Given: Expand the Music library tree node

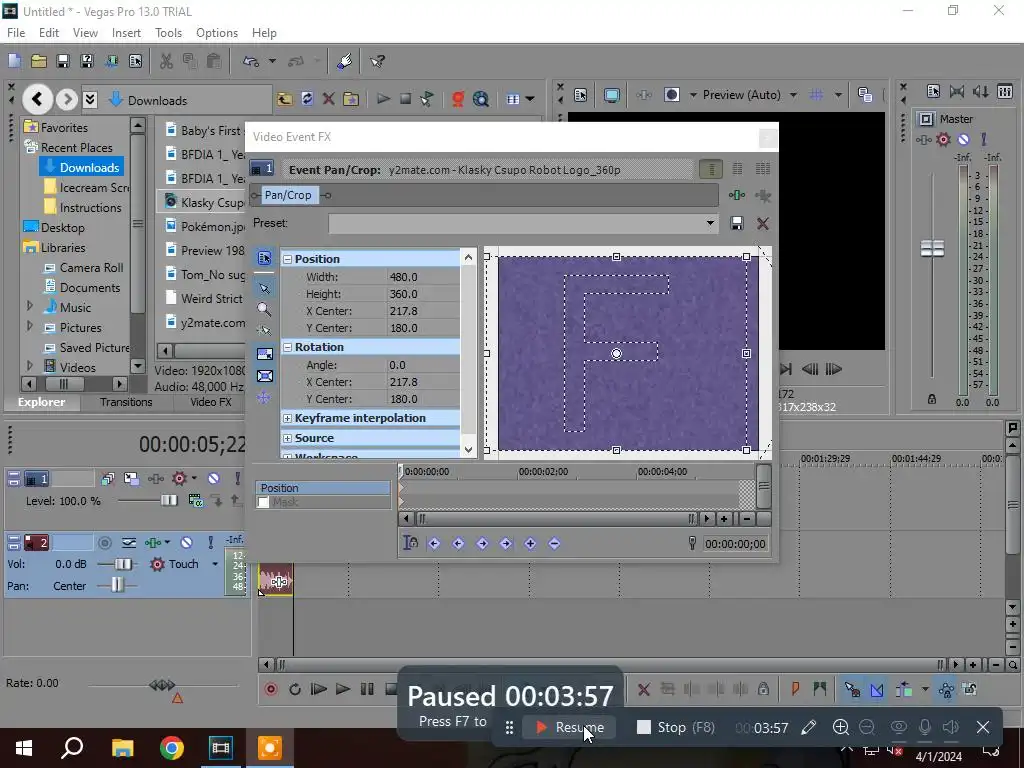Looking at the screenshot, I should 29,306.
